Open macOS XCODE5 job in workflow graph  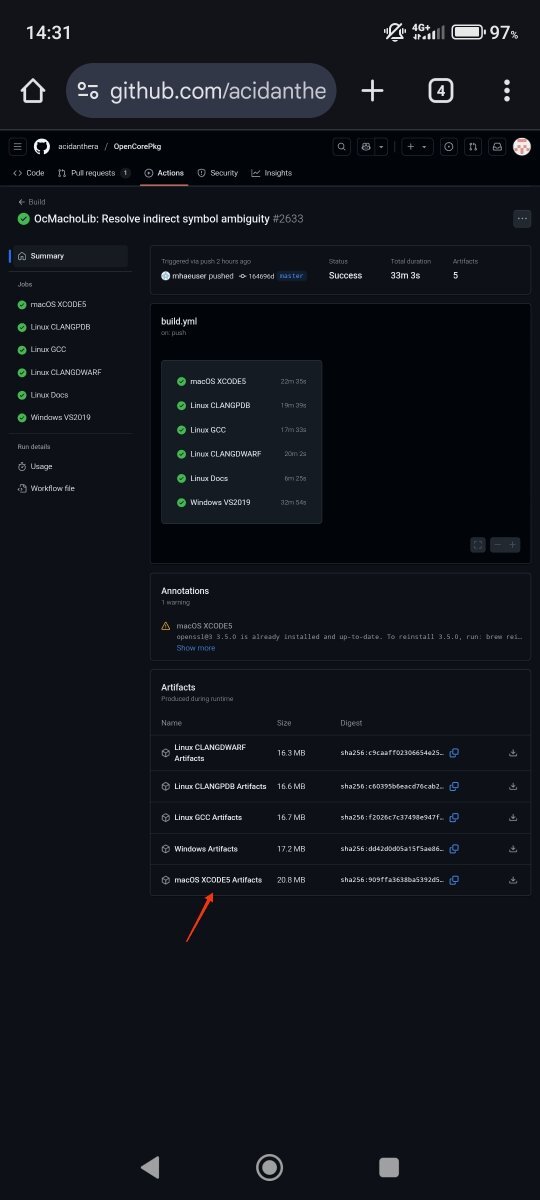coord(242,381)
